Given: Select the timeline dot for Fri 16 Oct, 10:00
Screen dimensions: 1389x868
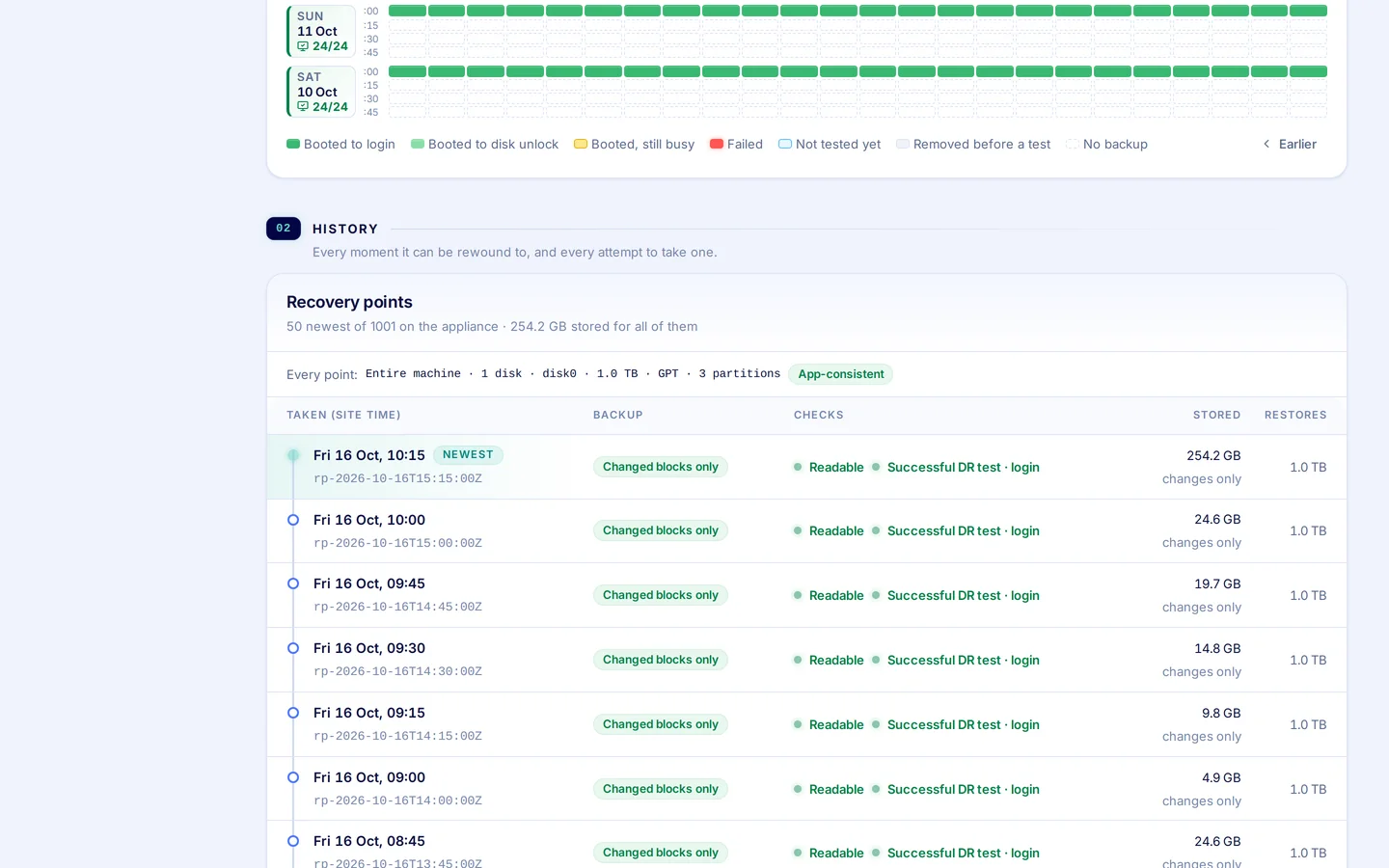Looking at the screenshot, I should [x=293, y=520].
